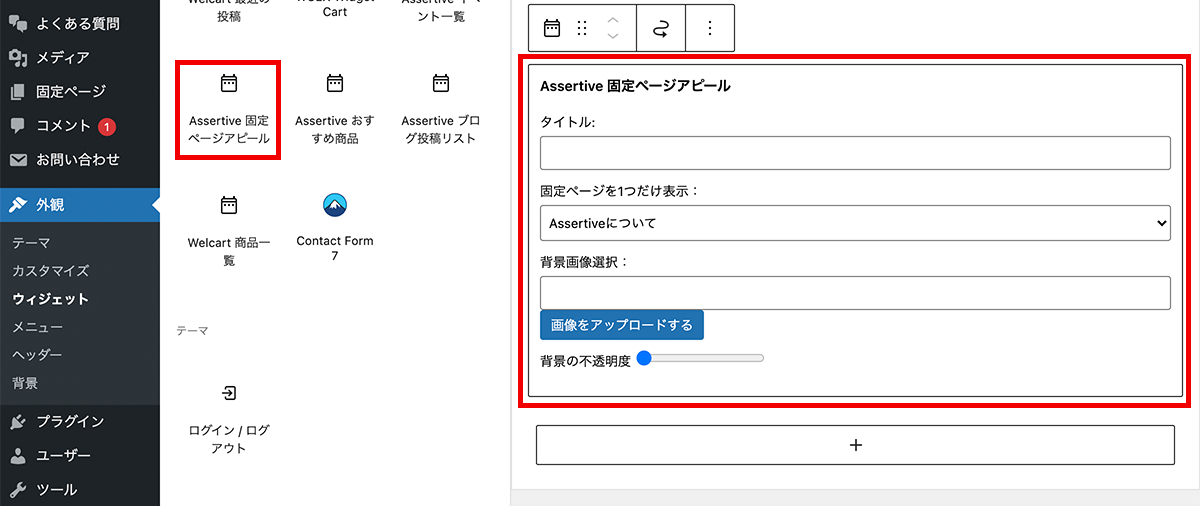1200x506 pixels.
Task: Click the ツール wrench icon
Action: [x=18, y=490]
